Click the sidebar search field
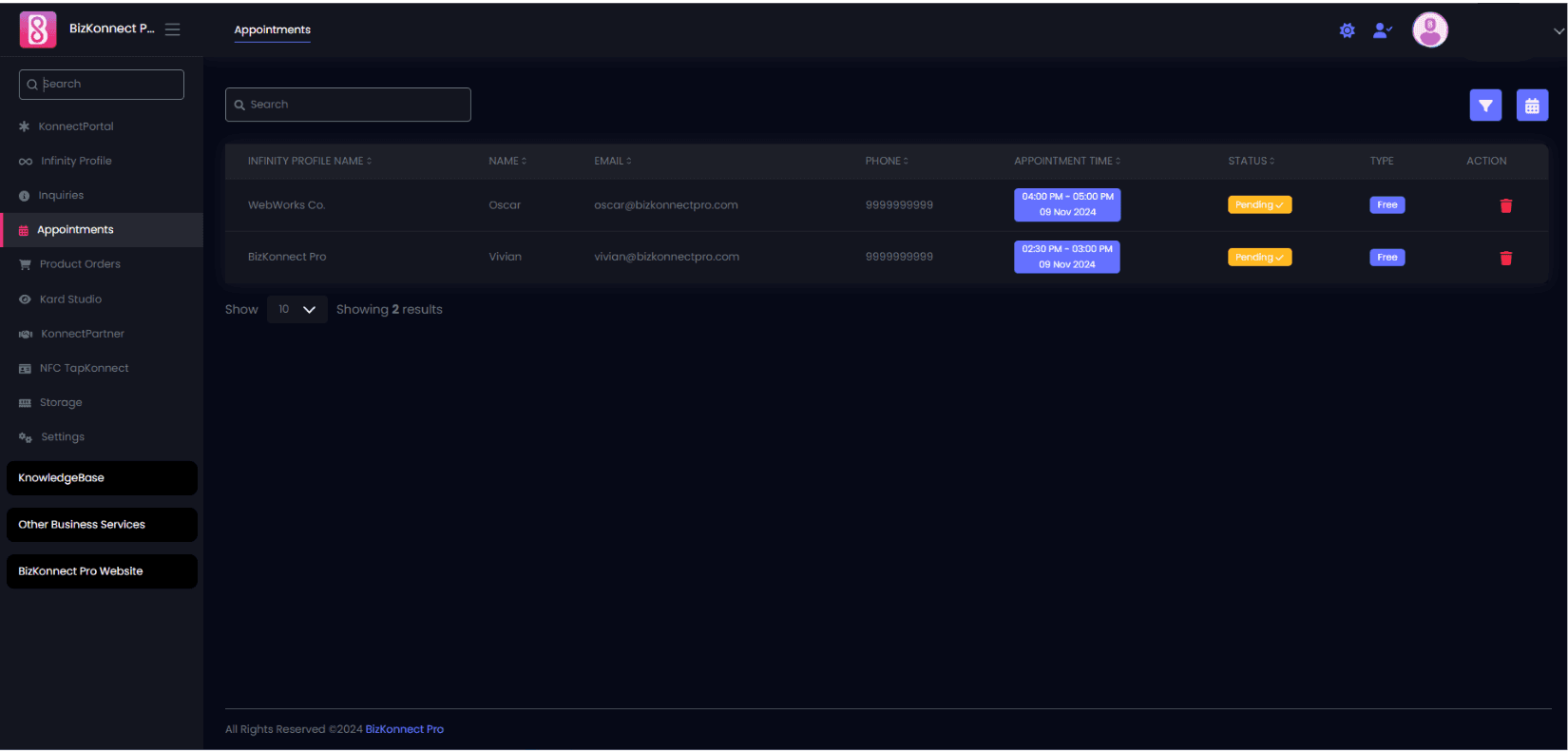 [102, 85]
